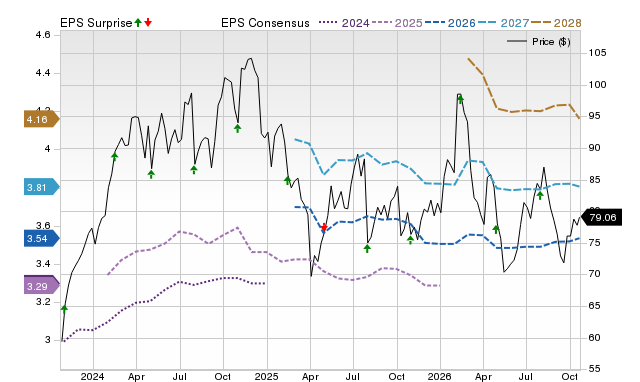The width and height of the screenshot is (640, 382).
Task: Click the EPS Surprise legend title
Action: [x=96, y=23]
